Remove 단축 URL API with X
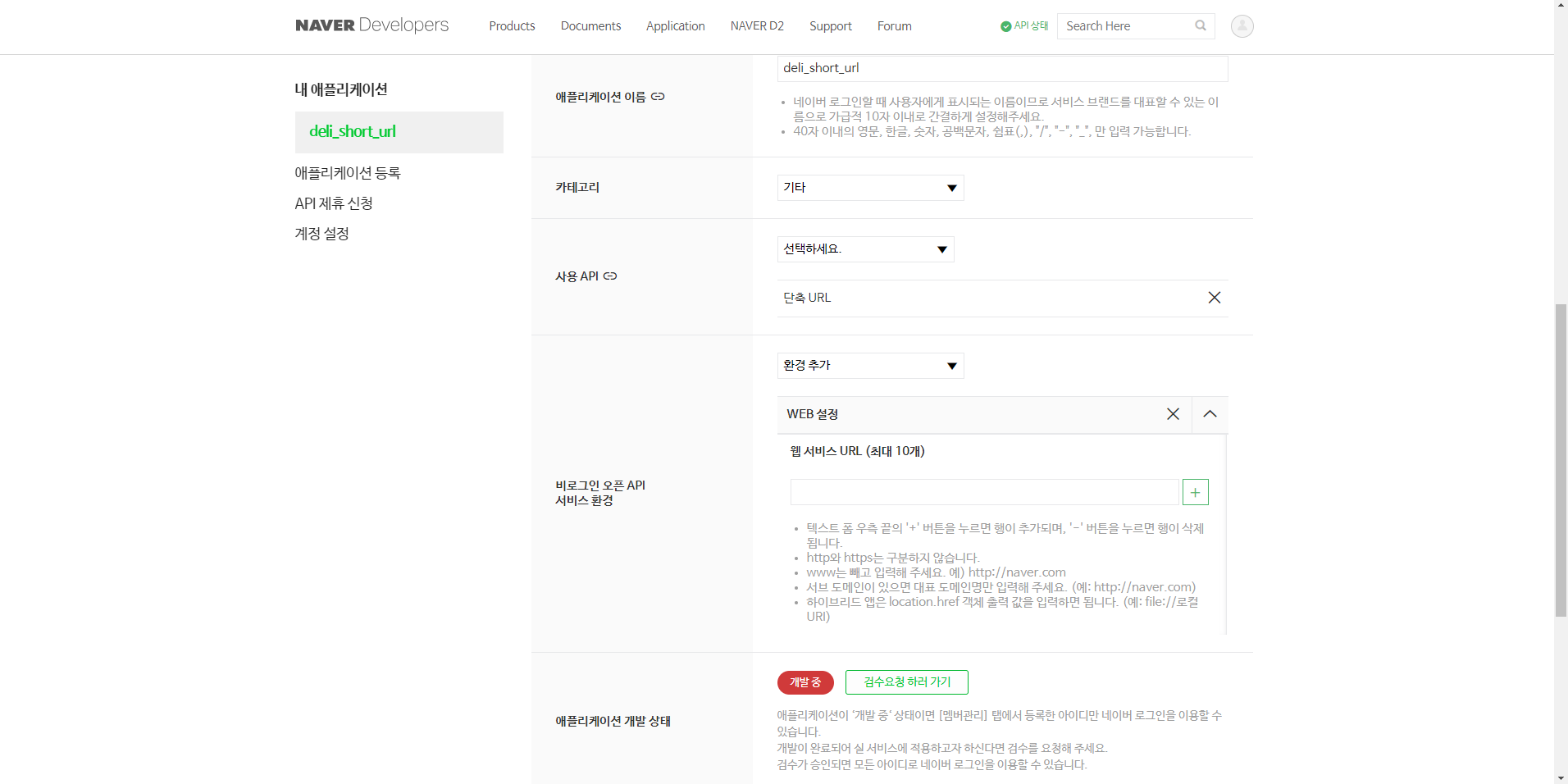1568x784 pixels. tap(1215, 298)
